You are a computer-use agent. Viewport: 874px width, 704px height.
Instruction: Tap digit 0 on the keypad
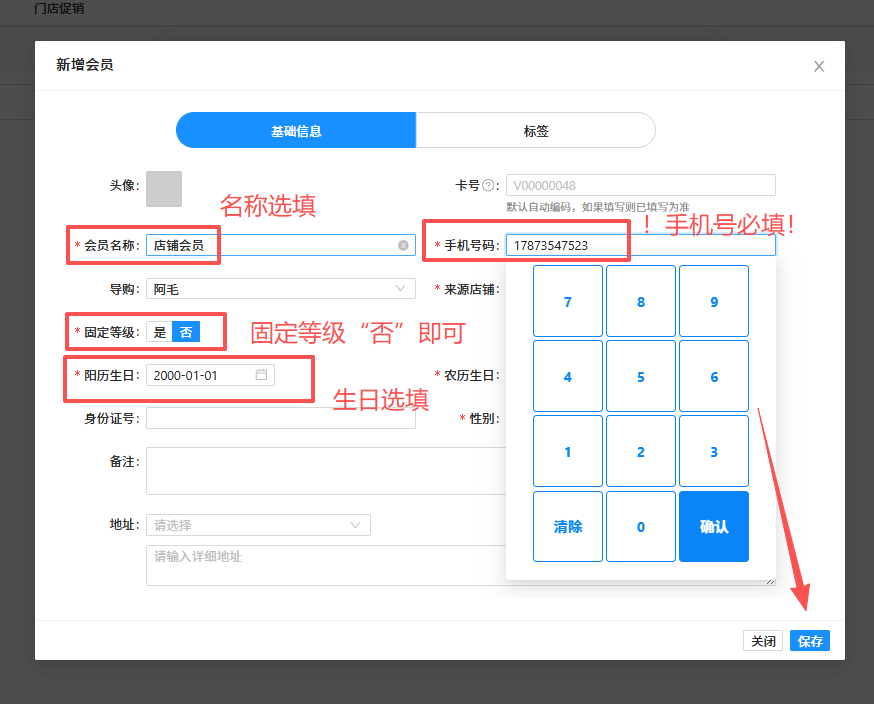point(641,526)
